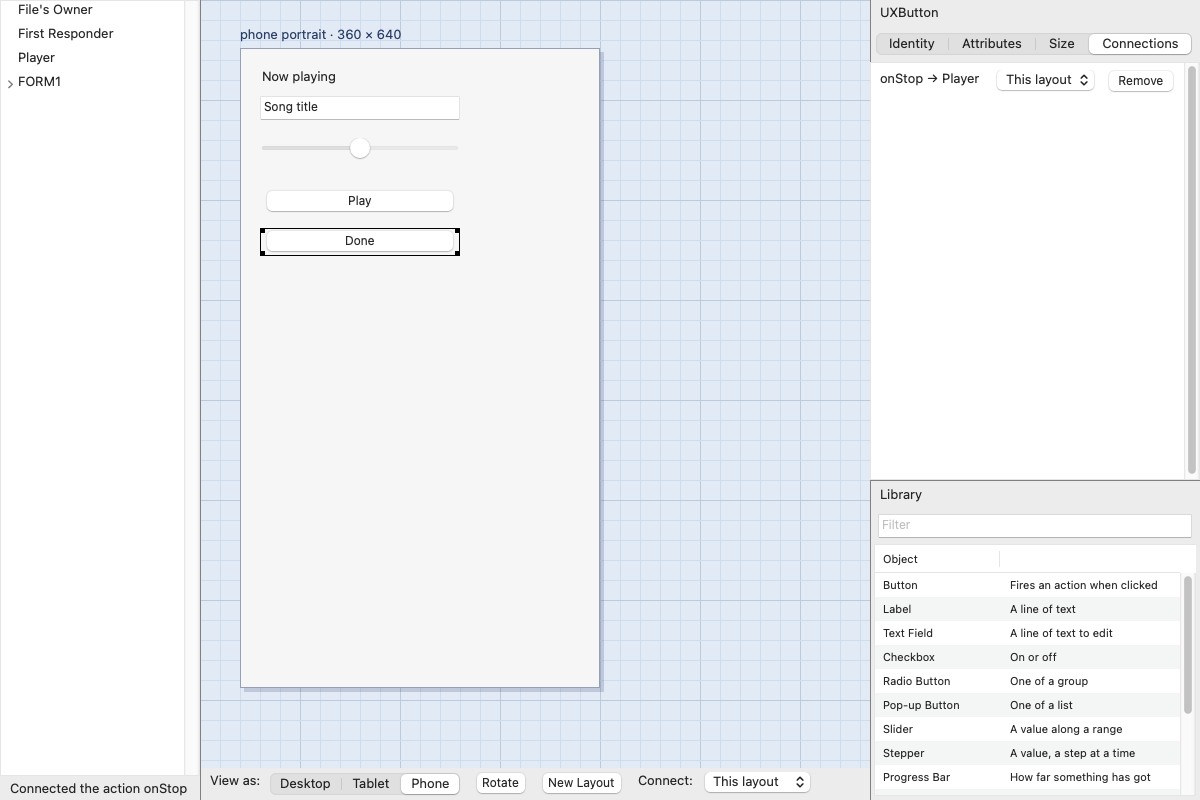Switch to the Connections tab
This screenshot has height=800, width=1200.
coord(1140,44)
